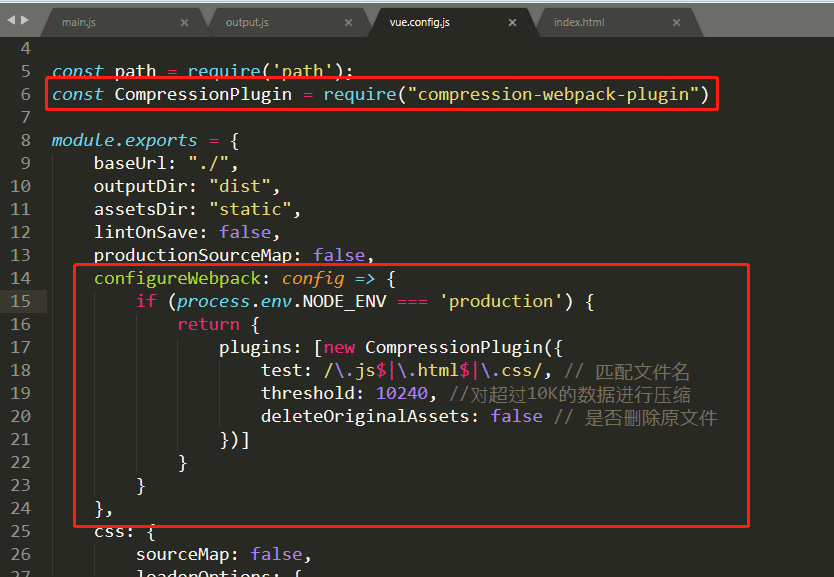The image size is (834, 577).
Task: Click the sourceMap property on line 26
Action: click(x=182, y=554)
